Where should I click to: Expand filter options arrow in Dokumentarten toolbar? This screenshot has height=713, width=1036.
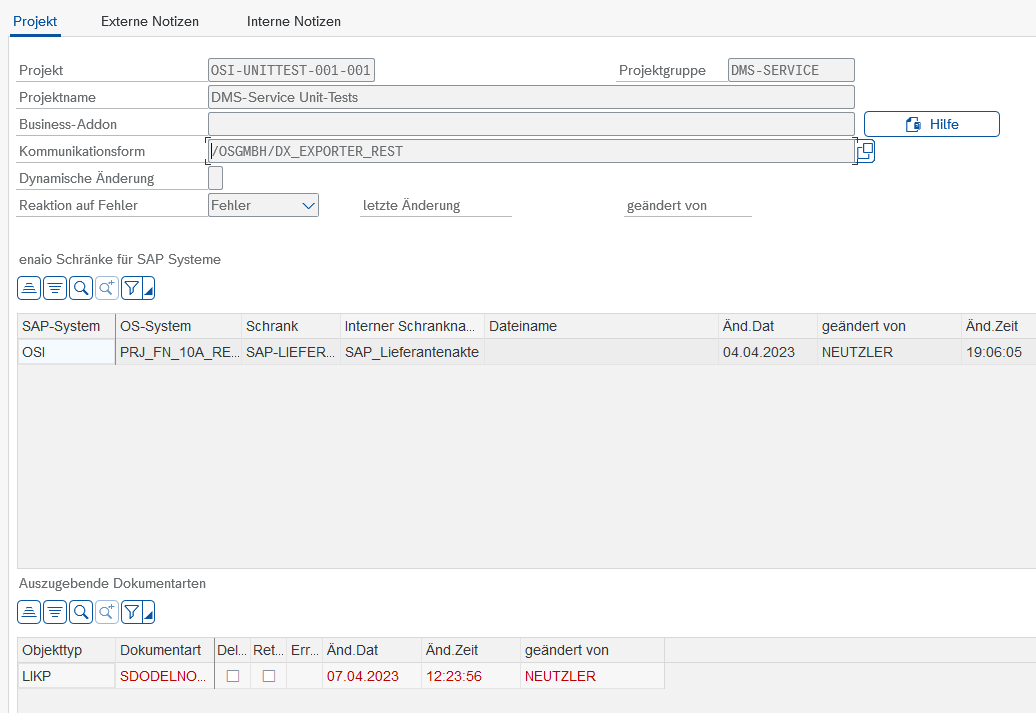click(x=149, y=614)
